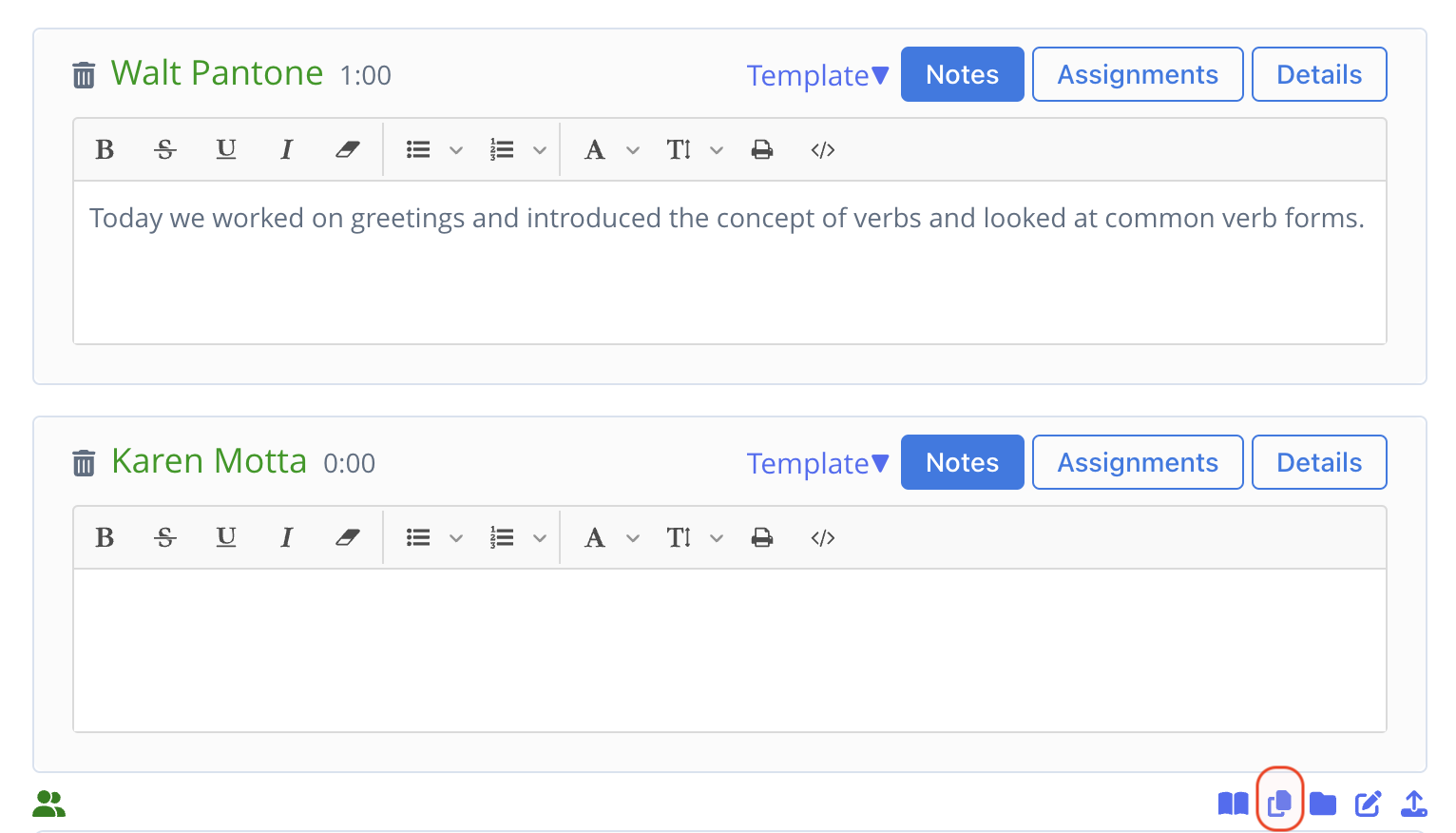The image size is (1456, 833).
Task: Open code view in Karen Motta's editor
Action: (x=823, y=537)
